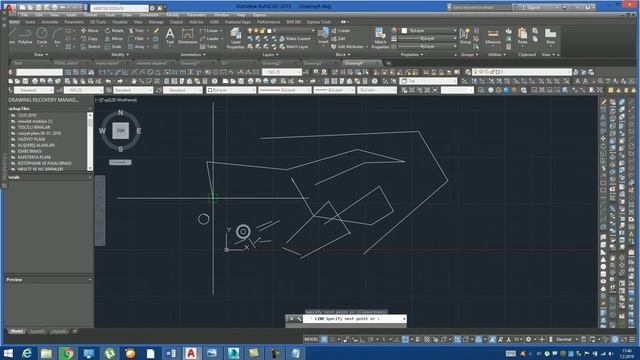The width and height of the screenshot is (640, 360).
Task: Collapse the Preview section
Action: (x=90, y=280)
